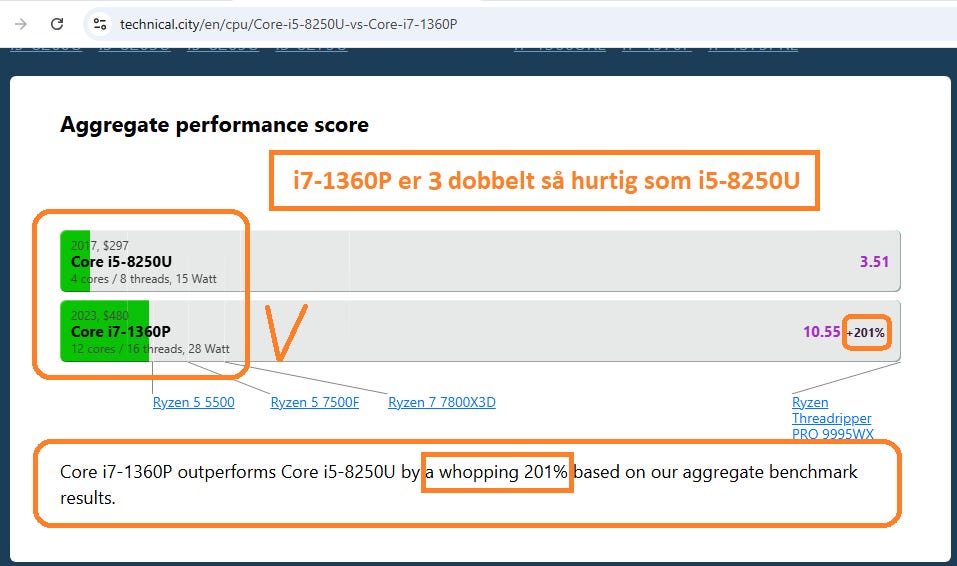Image resolution: width=957 pixels, height=566 pixels.
Task: Click the "Core i7-1360P outperforms" summary sentence
Action: tap(458, 485)
